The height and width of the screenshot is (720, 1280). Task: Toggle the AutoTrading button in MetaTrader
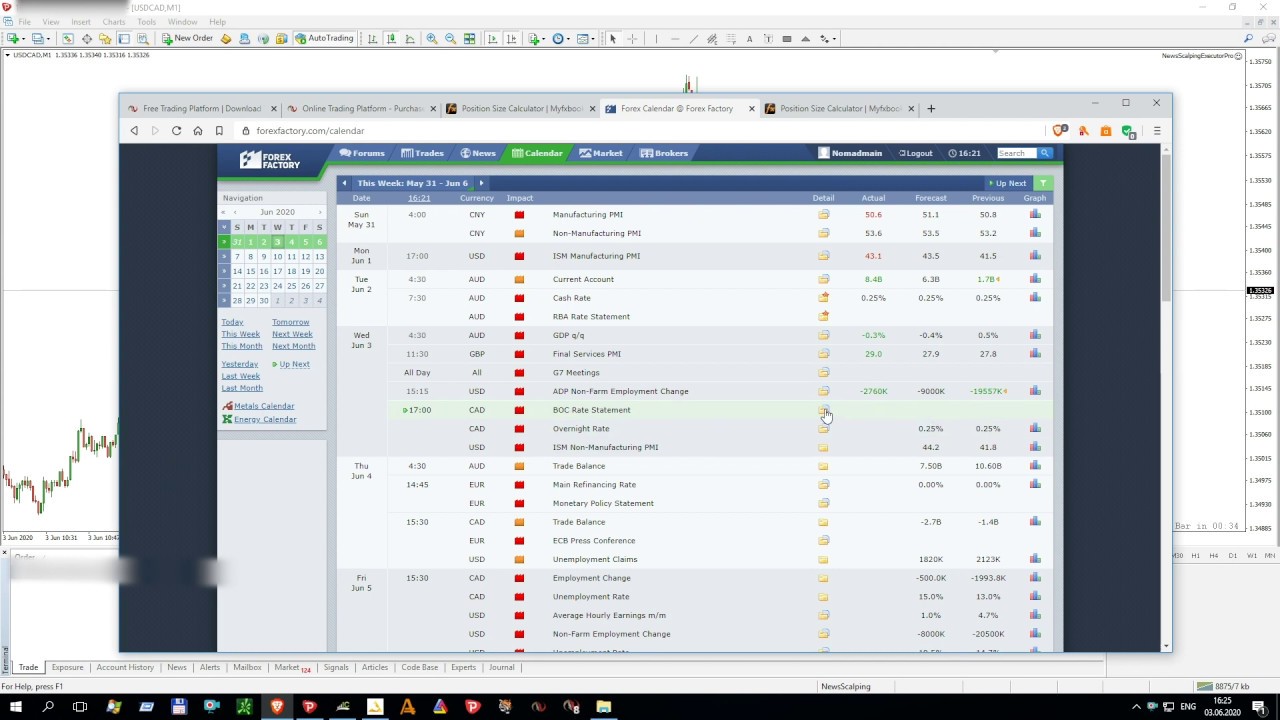324,38
